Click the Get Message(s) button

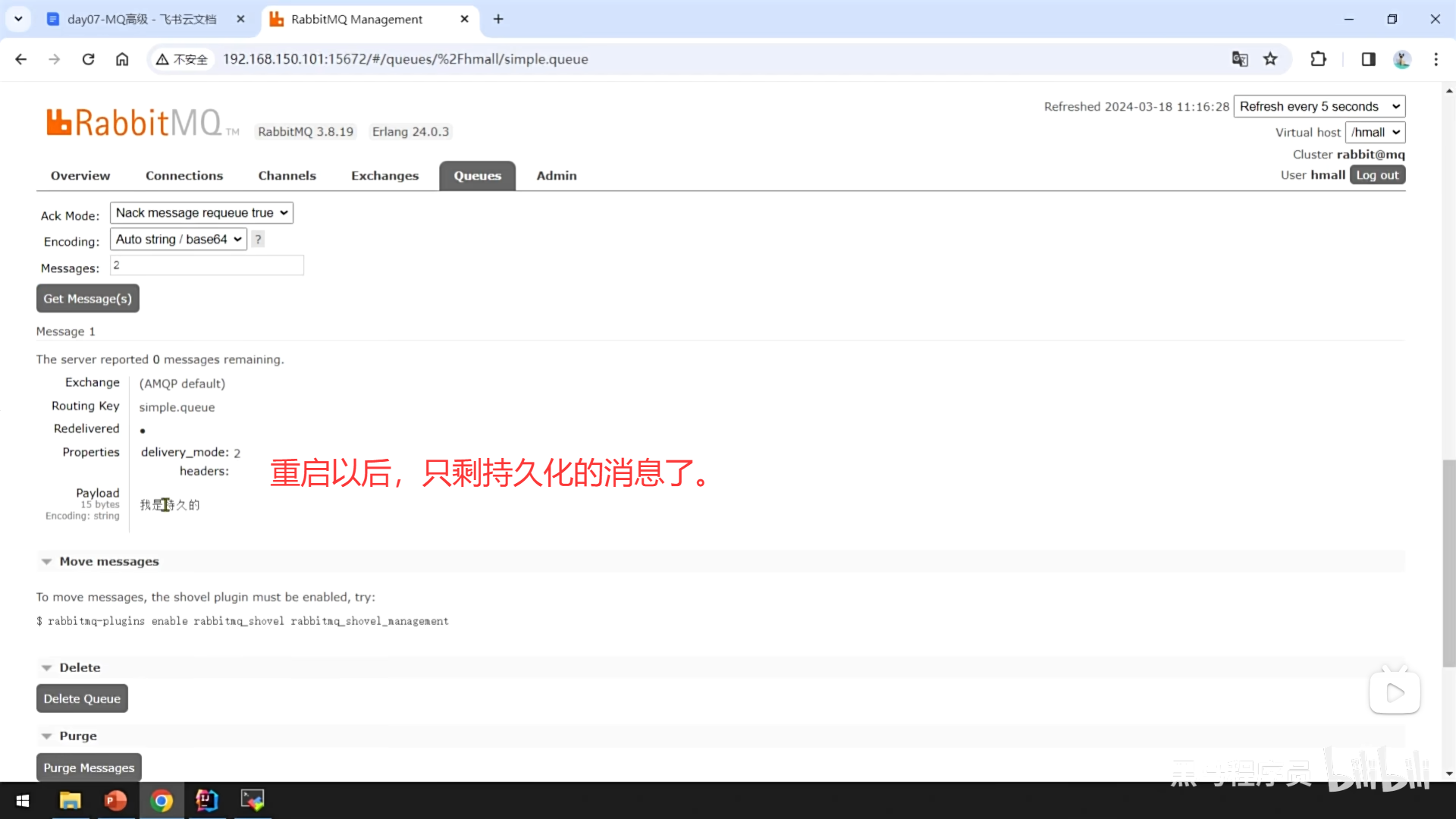(x=88, y=299)
